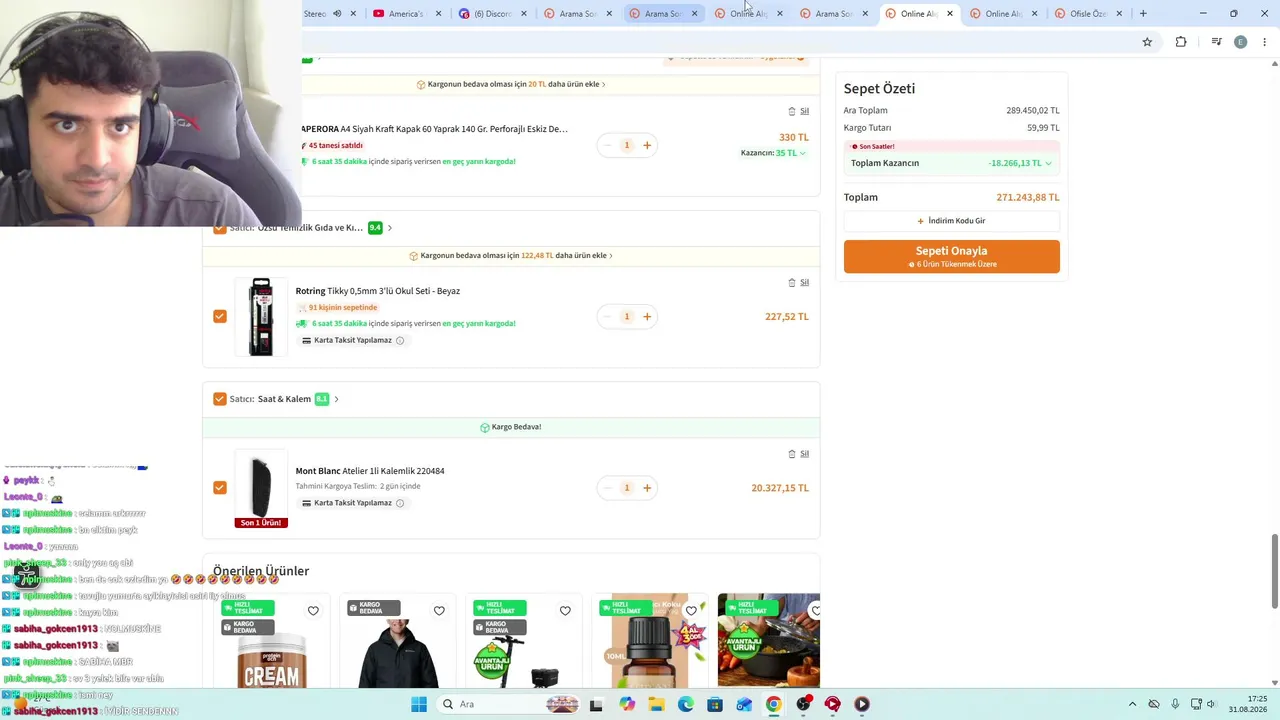The height and width of the screenshot is (720, 1280).
Task: Open a new browser tab
Action: (1143, 14)
